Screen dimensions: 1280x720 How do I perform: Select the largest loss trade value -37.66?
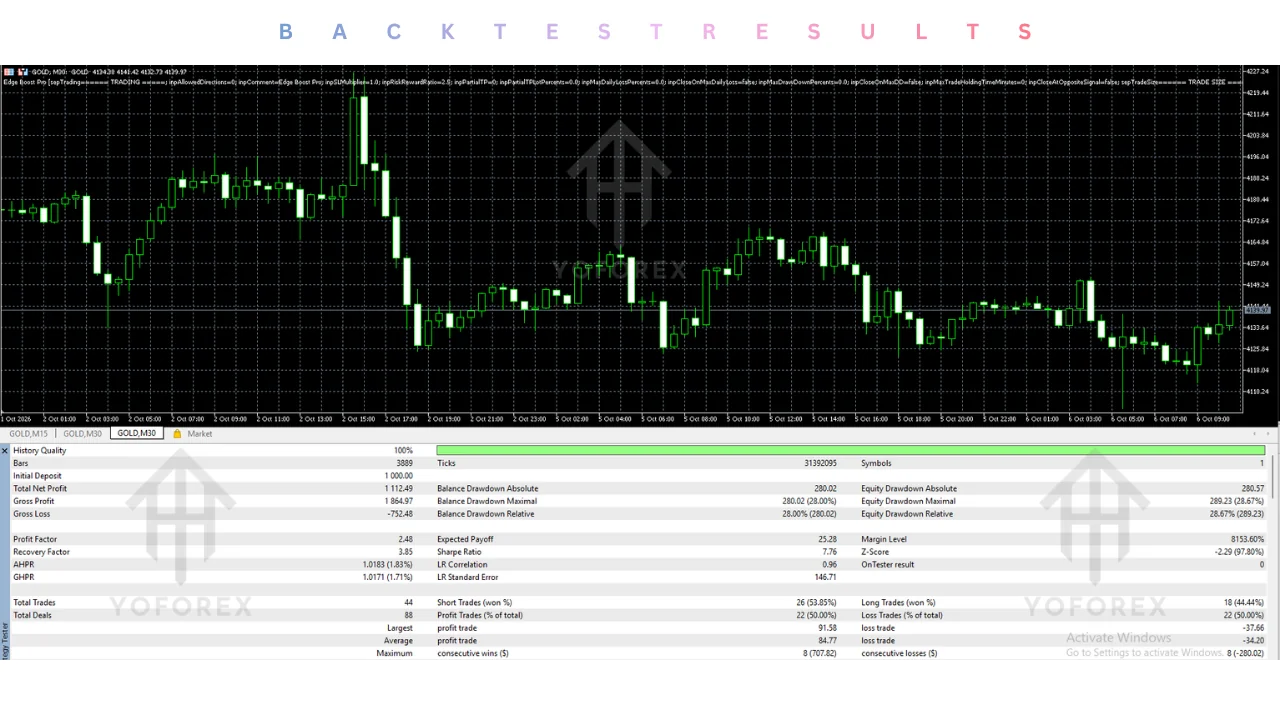(x=1253, y=628)
